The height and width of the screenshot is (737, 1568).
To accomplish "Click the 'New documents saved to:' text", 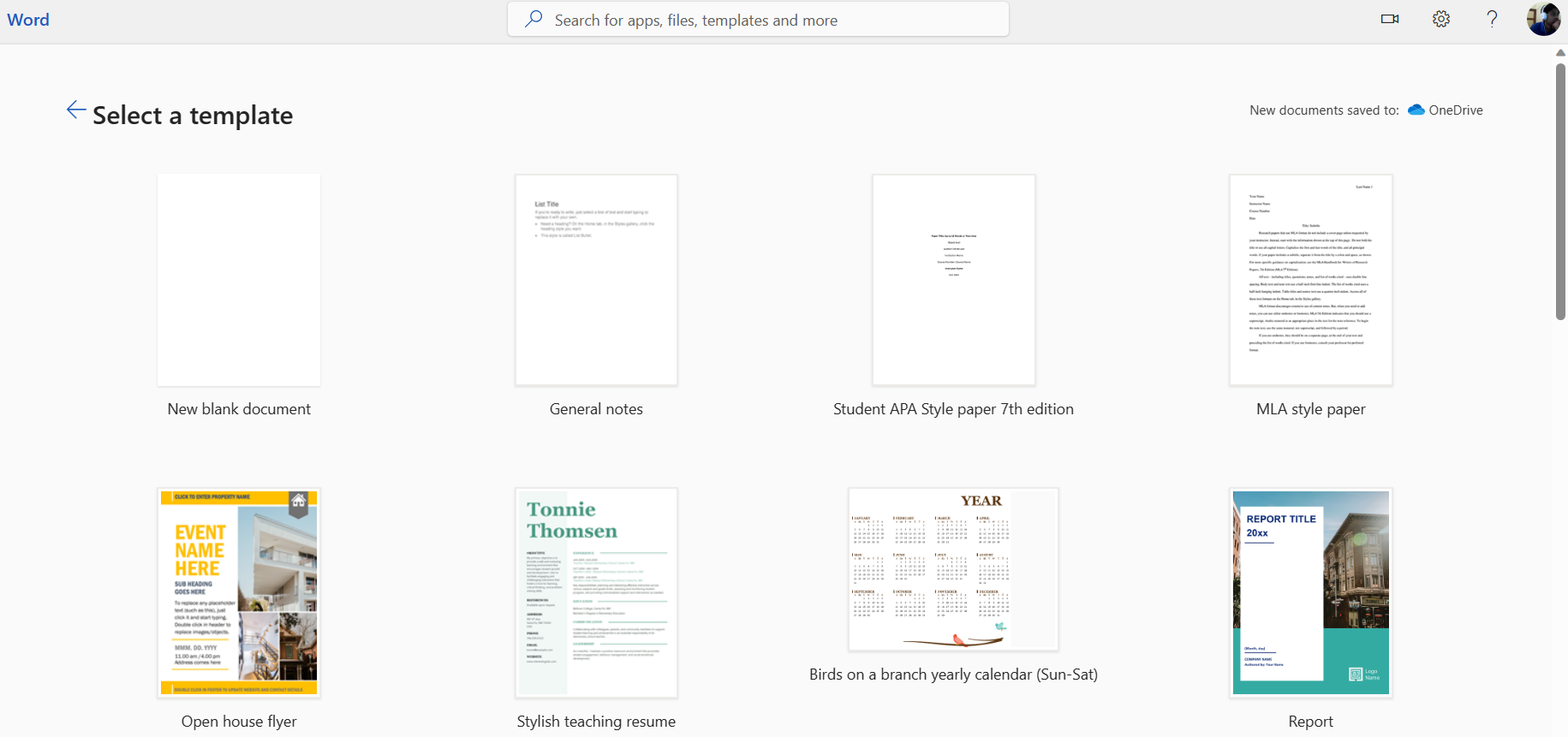I will coord(1324,110).
